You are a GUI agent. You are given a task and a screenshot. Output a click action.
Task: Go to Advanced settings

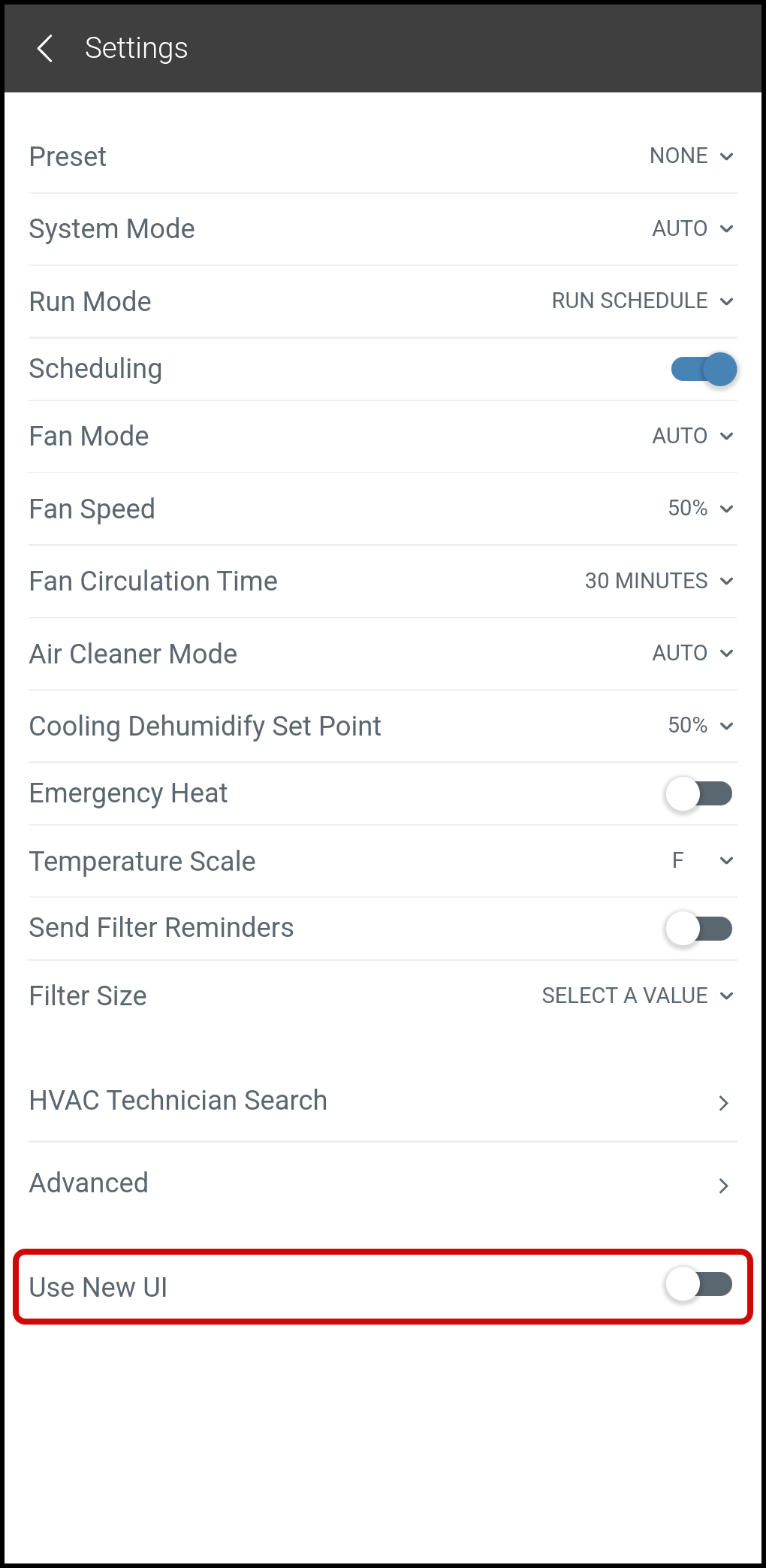click(89, 1183)
